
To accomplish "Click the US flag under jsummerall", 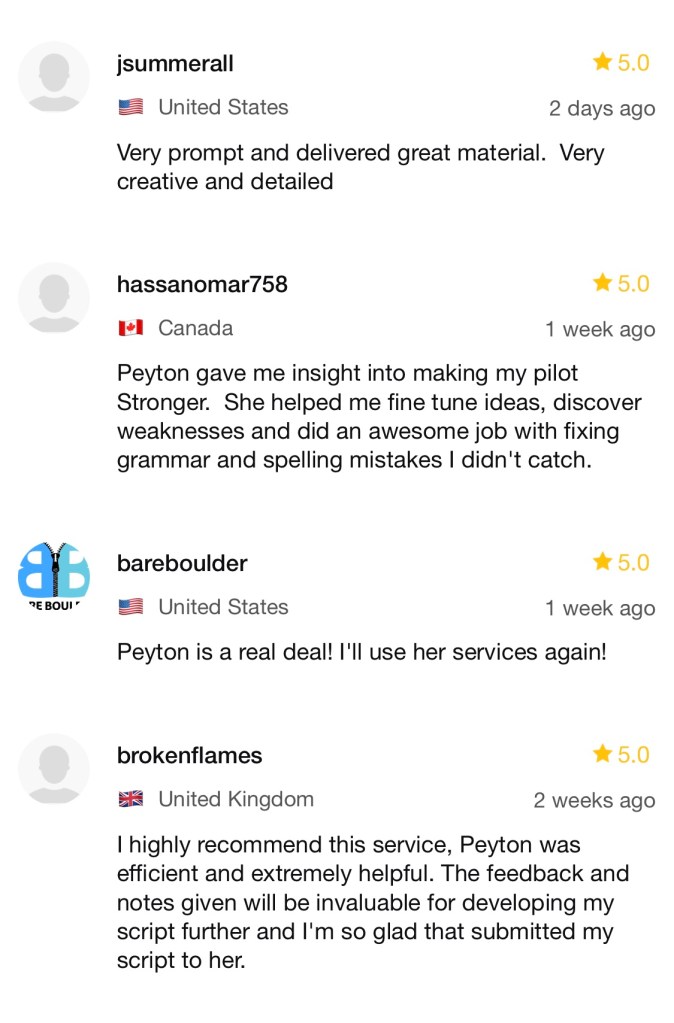I will click(130, 108).
